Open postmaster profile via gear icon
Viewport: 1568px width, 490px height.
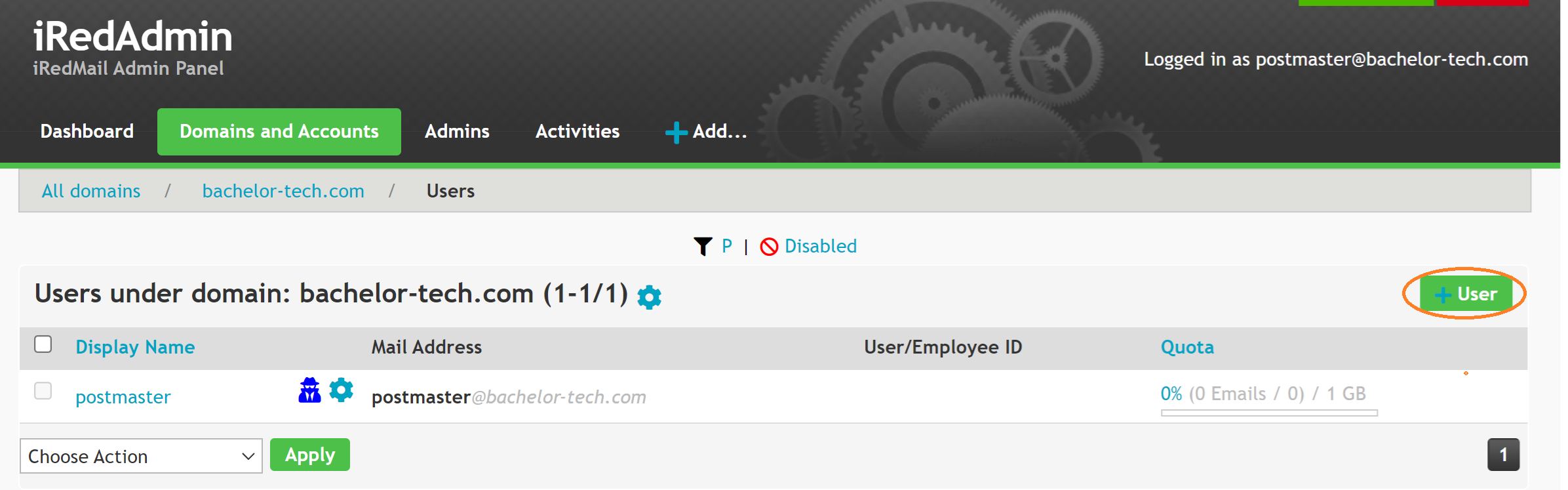tap(341, 390)
